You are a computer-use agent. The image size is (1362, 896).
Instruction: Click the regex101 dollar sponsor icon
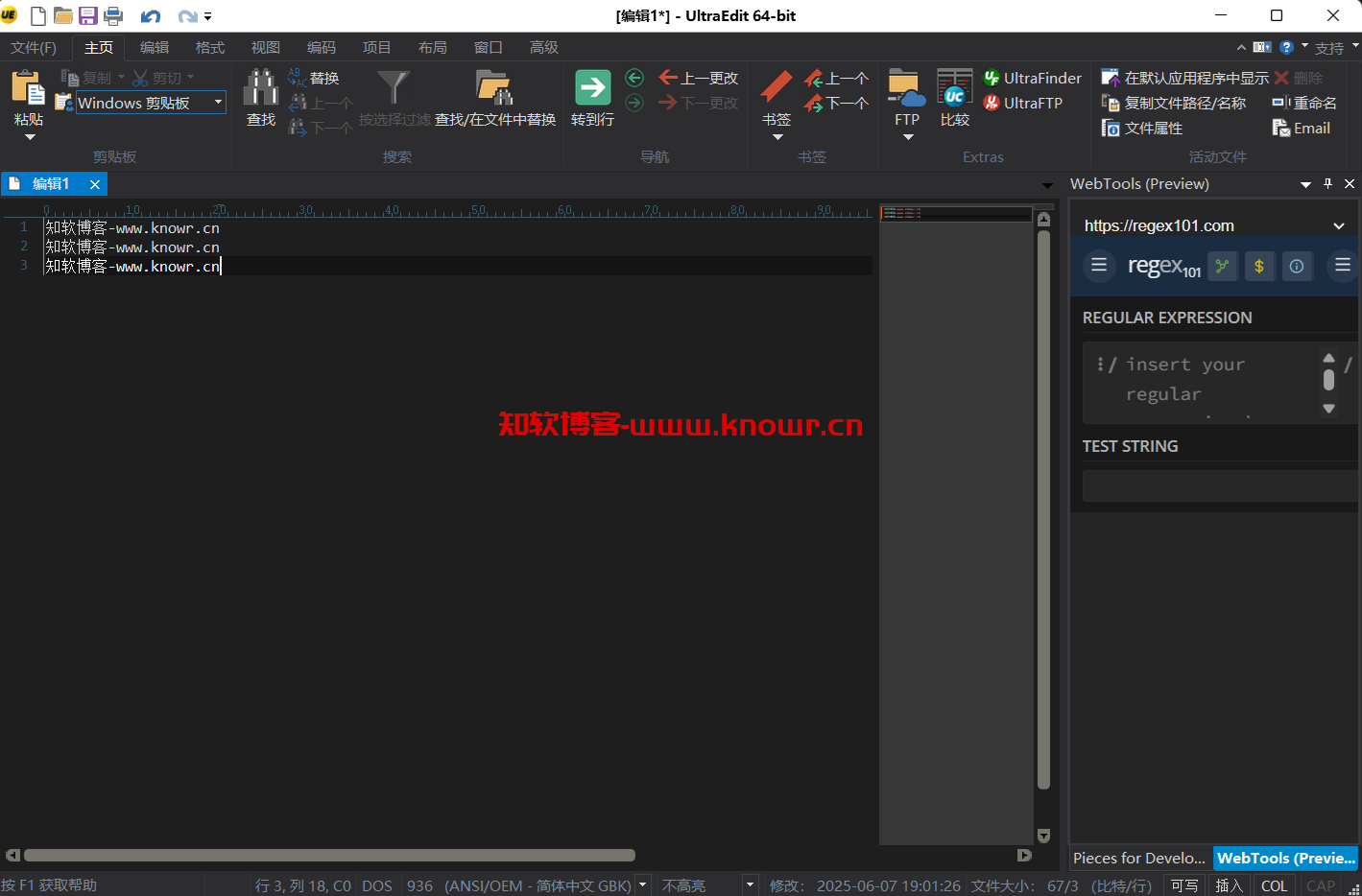tap(1259, 266)
